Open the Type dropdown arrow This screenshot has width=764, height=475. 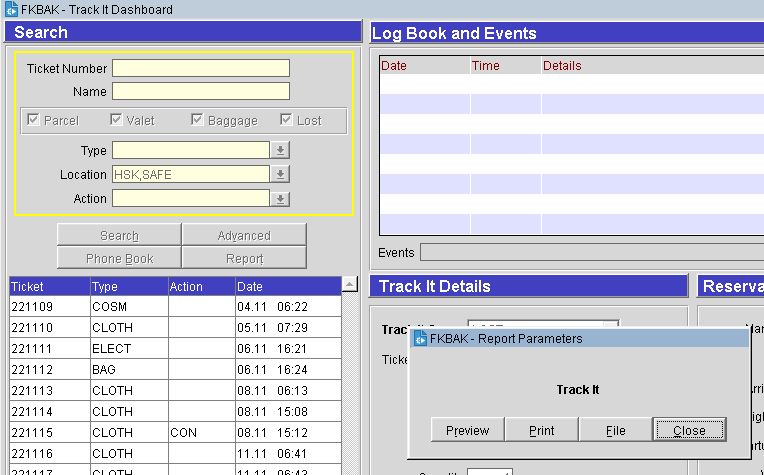tap(281, 150)
